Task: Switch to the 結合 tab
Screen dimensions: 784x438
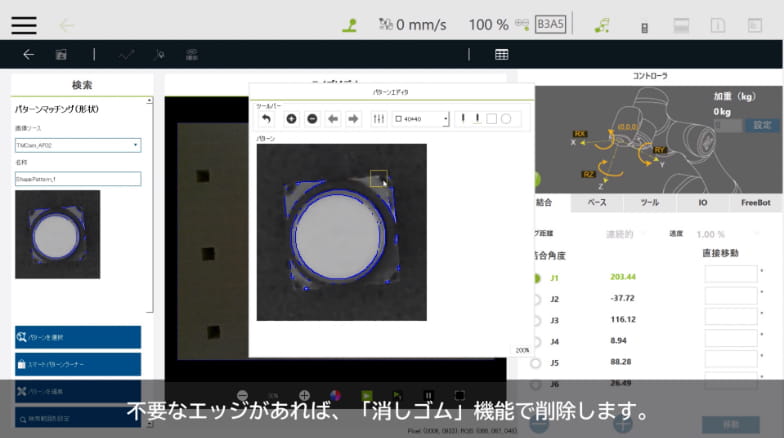Action: pos(544,202)
